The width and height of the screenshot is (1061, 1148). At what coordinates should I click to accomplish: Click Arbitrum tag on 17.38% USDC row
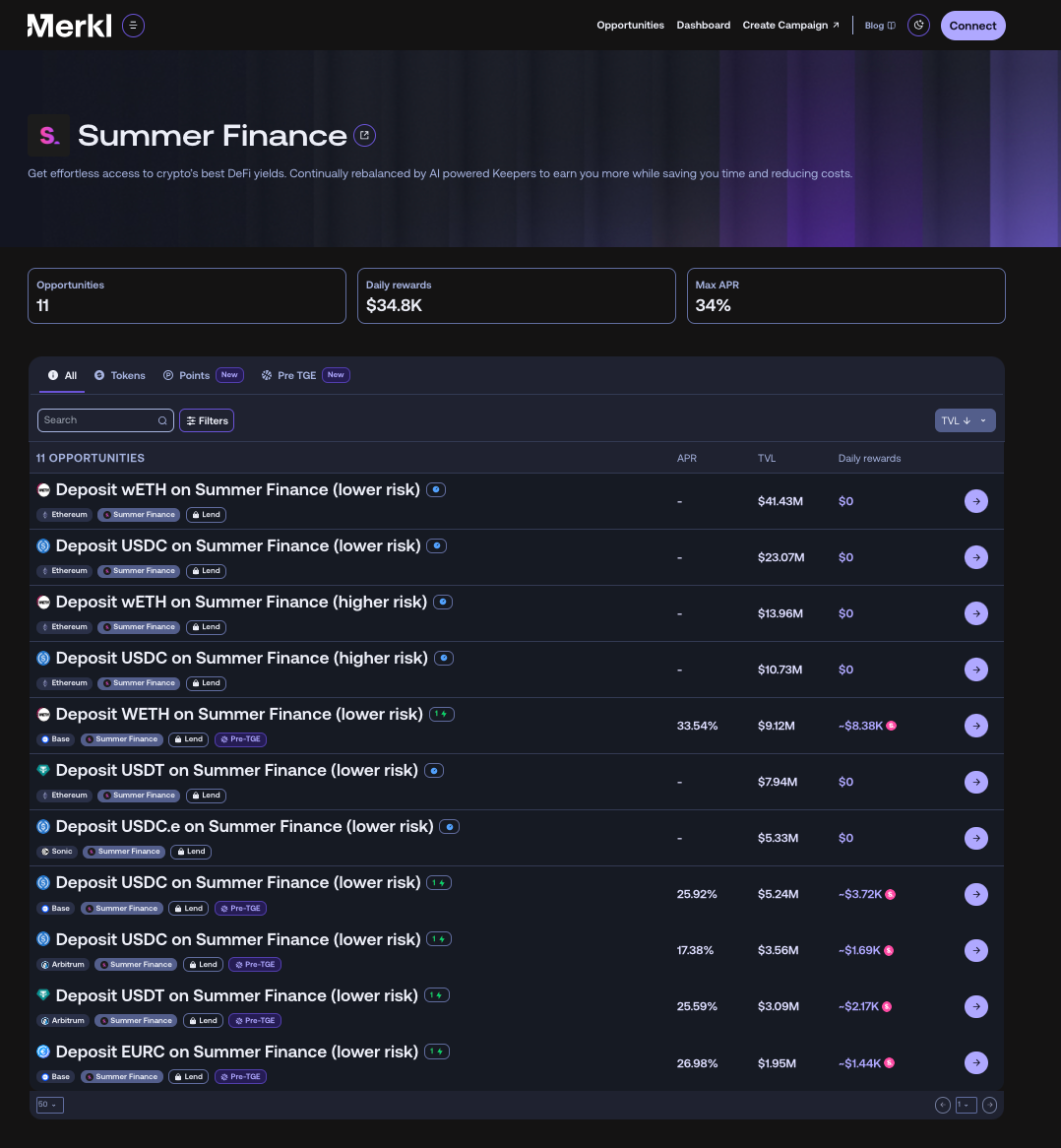(x=63, y=964)
